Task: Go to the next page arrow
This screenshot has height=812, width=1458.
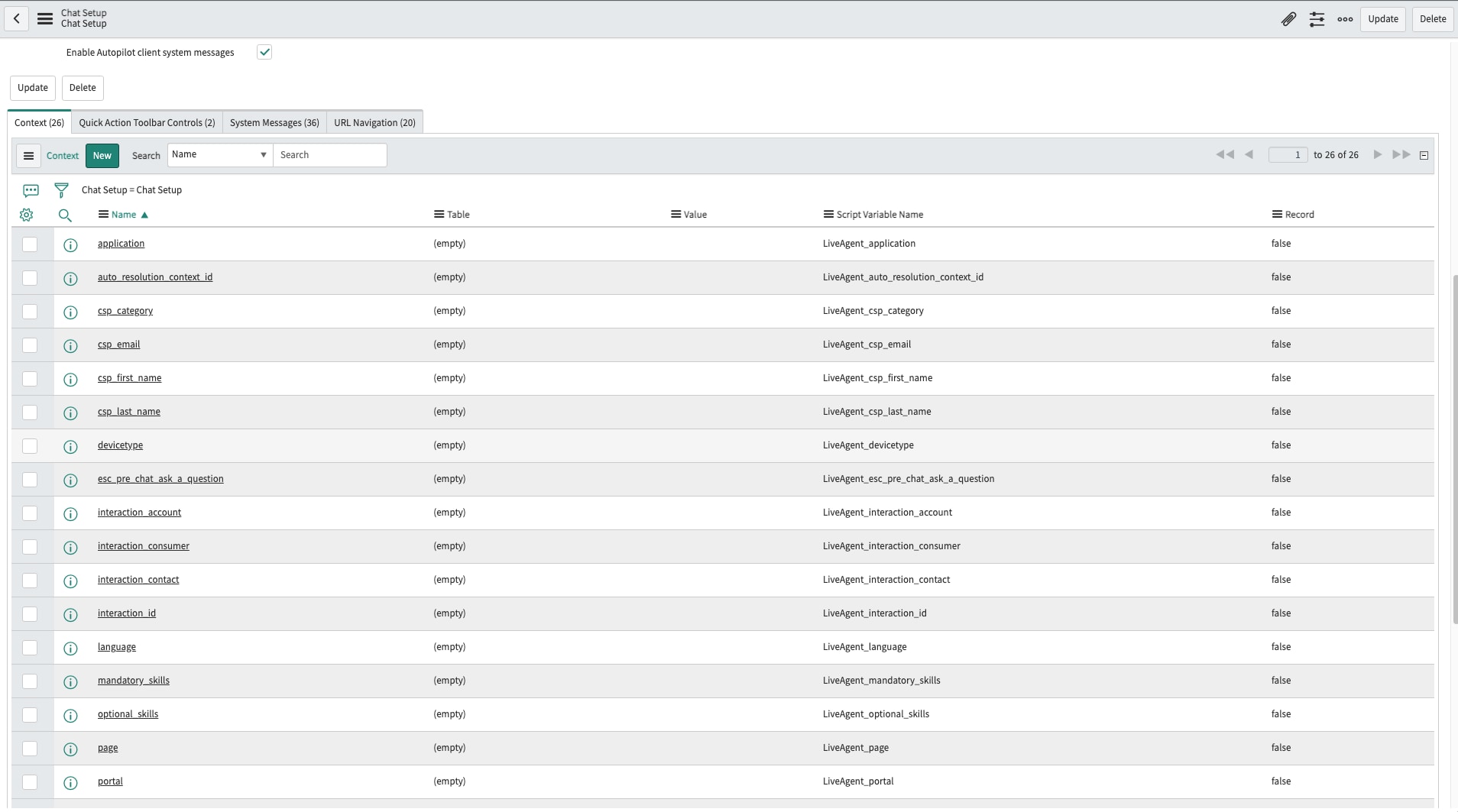Action: click(1378, 155)
